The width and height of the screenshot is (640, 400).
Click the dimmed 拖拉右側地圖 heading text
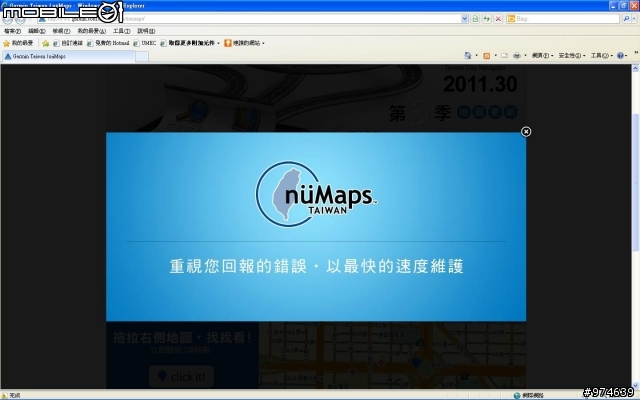pyautogui.click(x=182, y=338)
